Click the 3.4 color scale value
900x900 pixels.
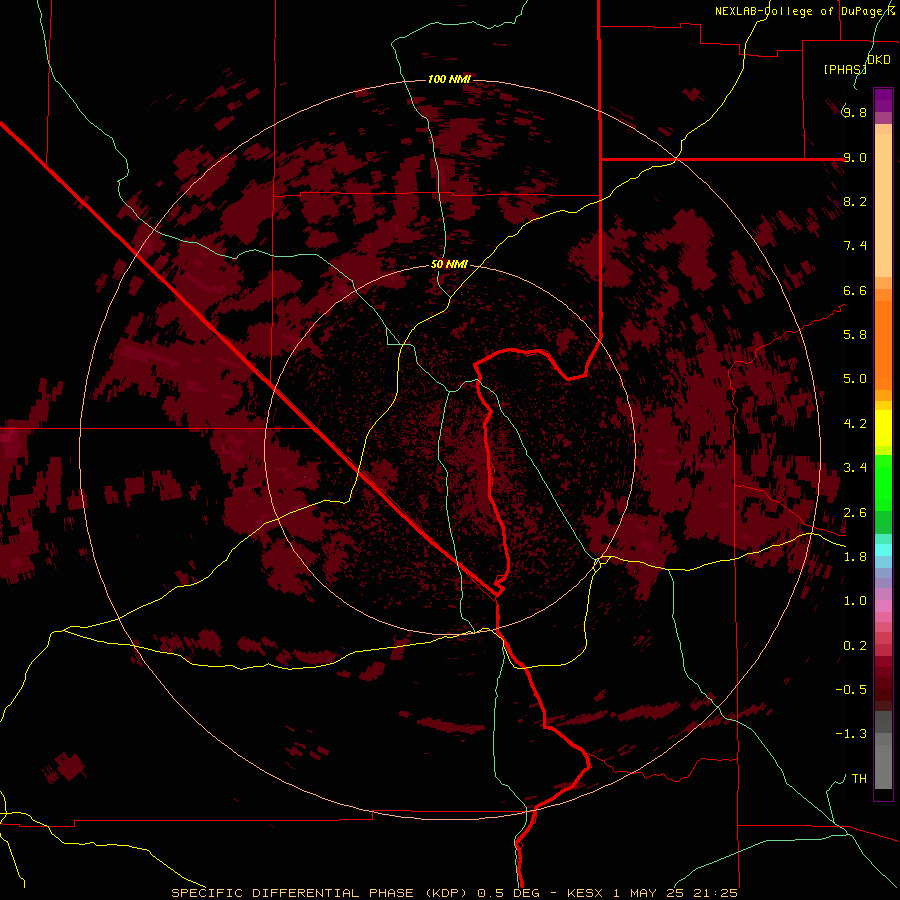click(x=855, y=467)
